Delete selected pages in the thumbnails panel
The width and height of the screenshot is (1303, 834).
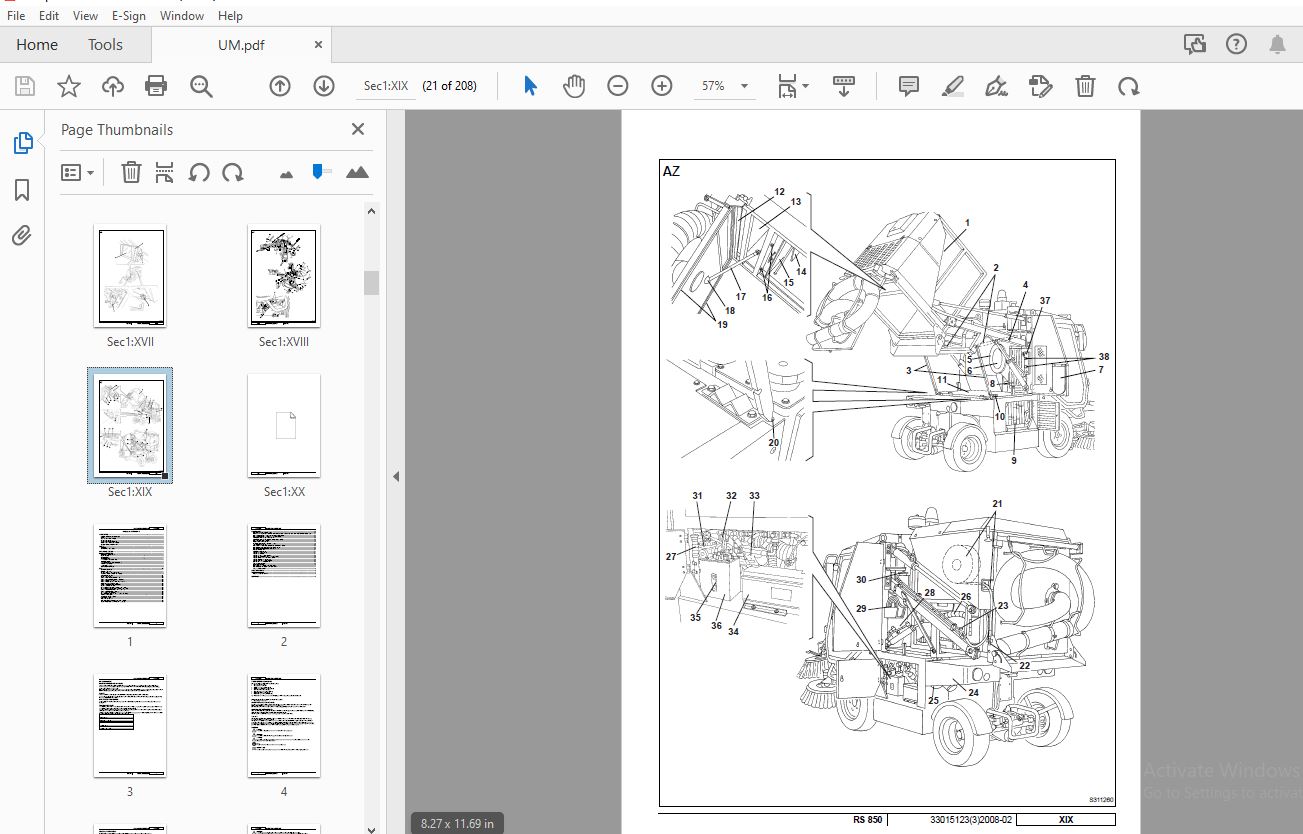point(131,172)
